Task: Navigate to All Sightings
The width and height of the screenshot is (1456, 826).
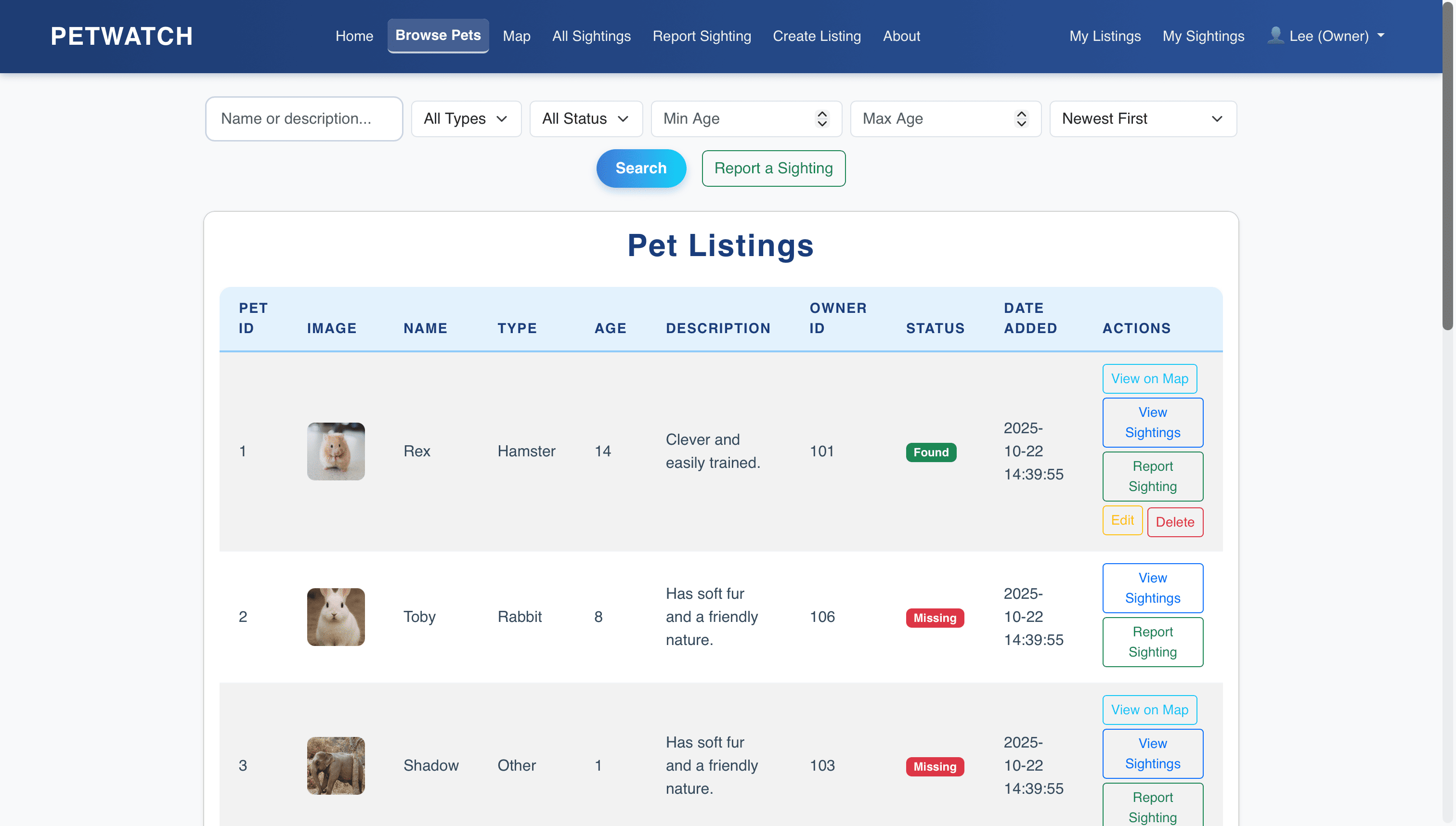Action: (591, 36)
